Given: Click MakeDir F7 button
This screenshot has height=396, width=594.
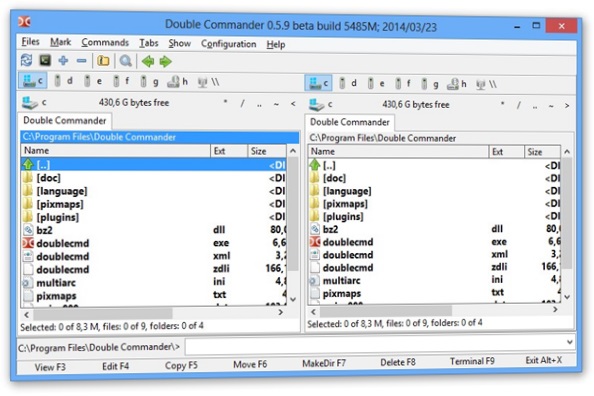Looking at the screenshot, I should [x=324, y=363].
